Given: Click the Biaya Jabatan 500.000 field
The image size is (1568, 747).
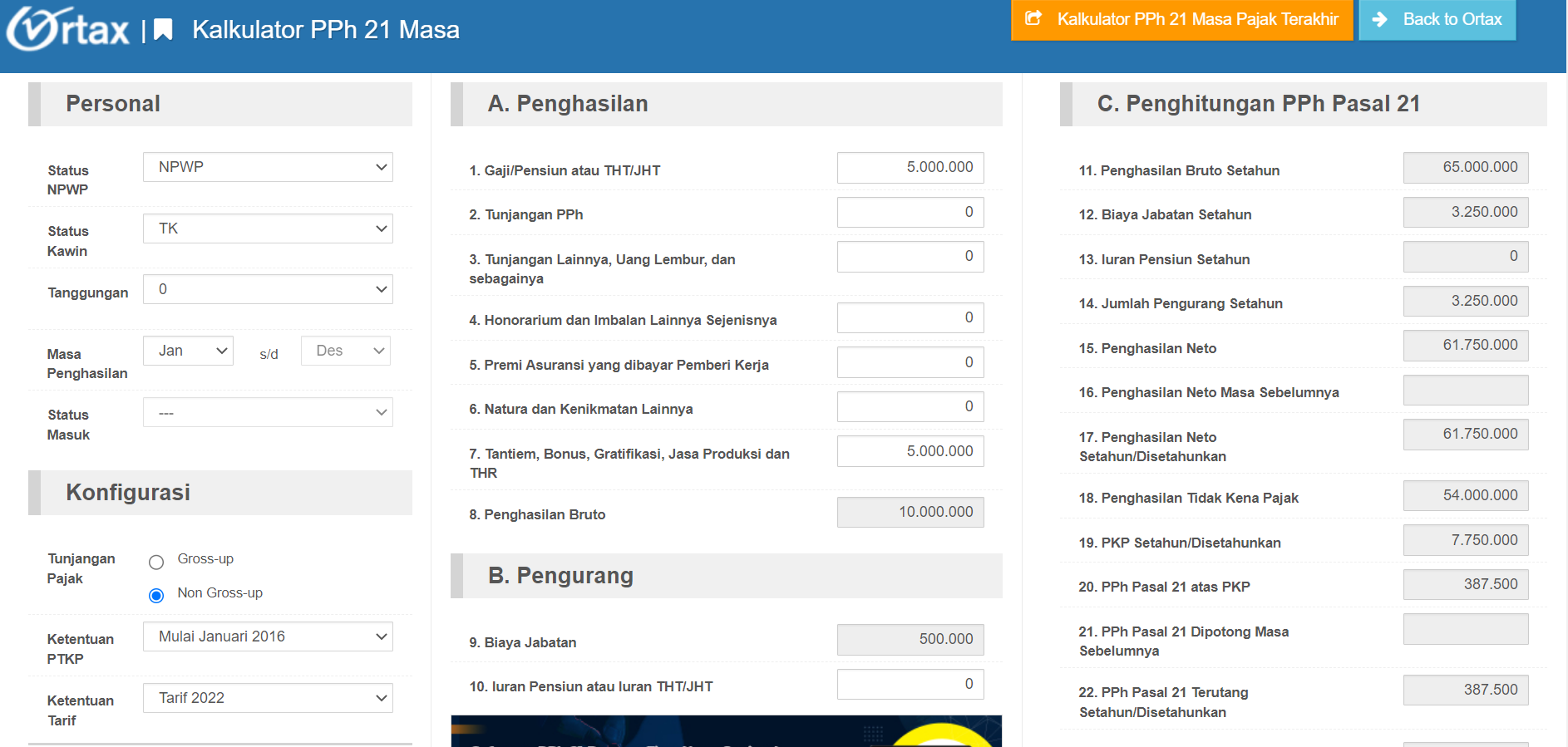Looking at the screenshot, I should click(x=910, y=640).
